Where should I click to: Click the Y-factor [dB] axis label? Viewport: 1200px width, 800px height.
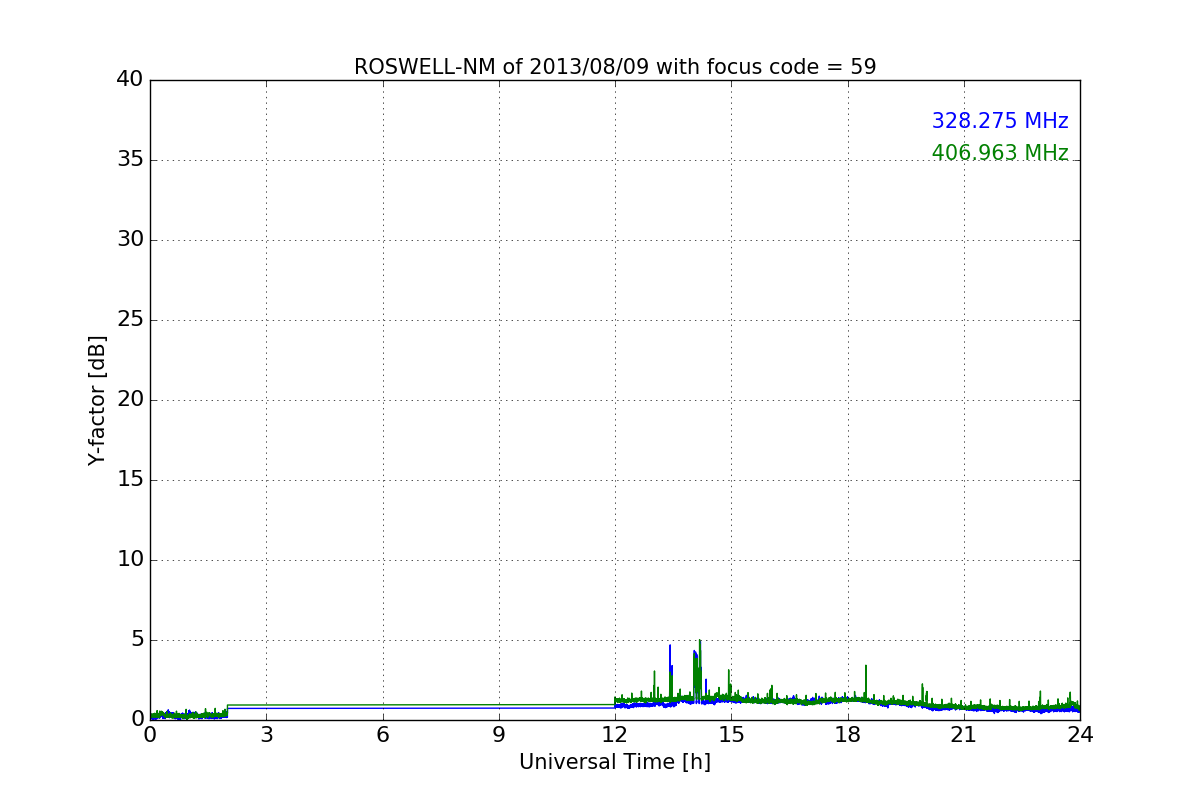[97, 400]
